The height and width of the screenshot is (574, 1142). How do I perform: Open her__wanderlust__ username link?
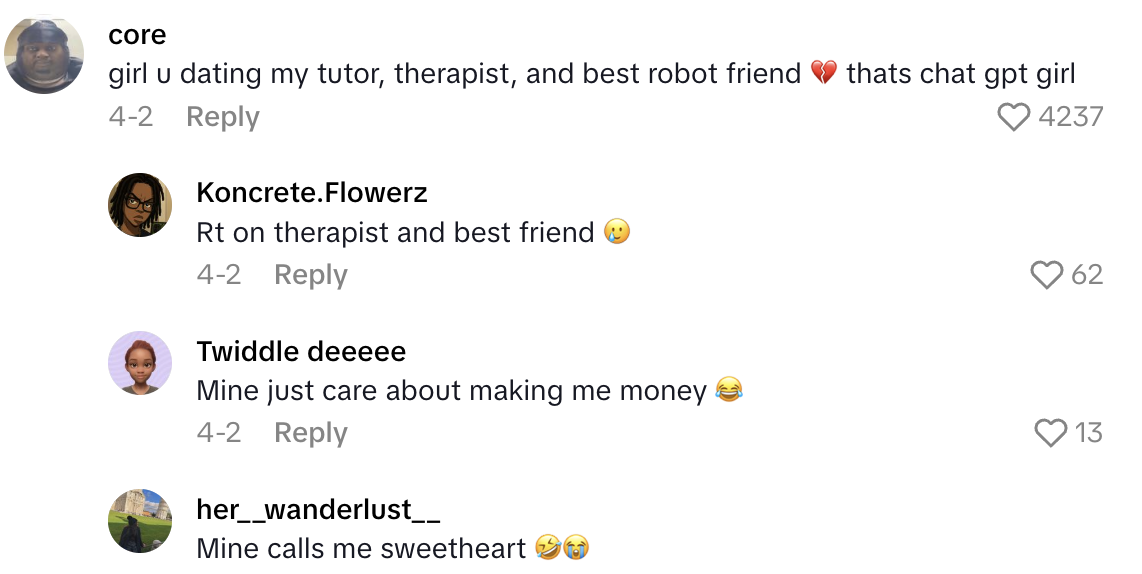pyautogui.click(x=318, y=509)
